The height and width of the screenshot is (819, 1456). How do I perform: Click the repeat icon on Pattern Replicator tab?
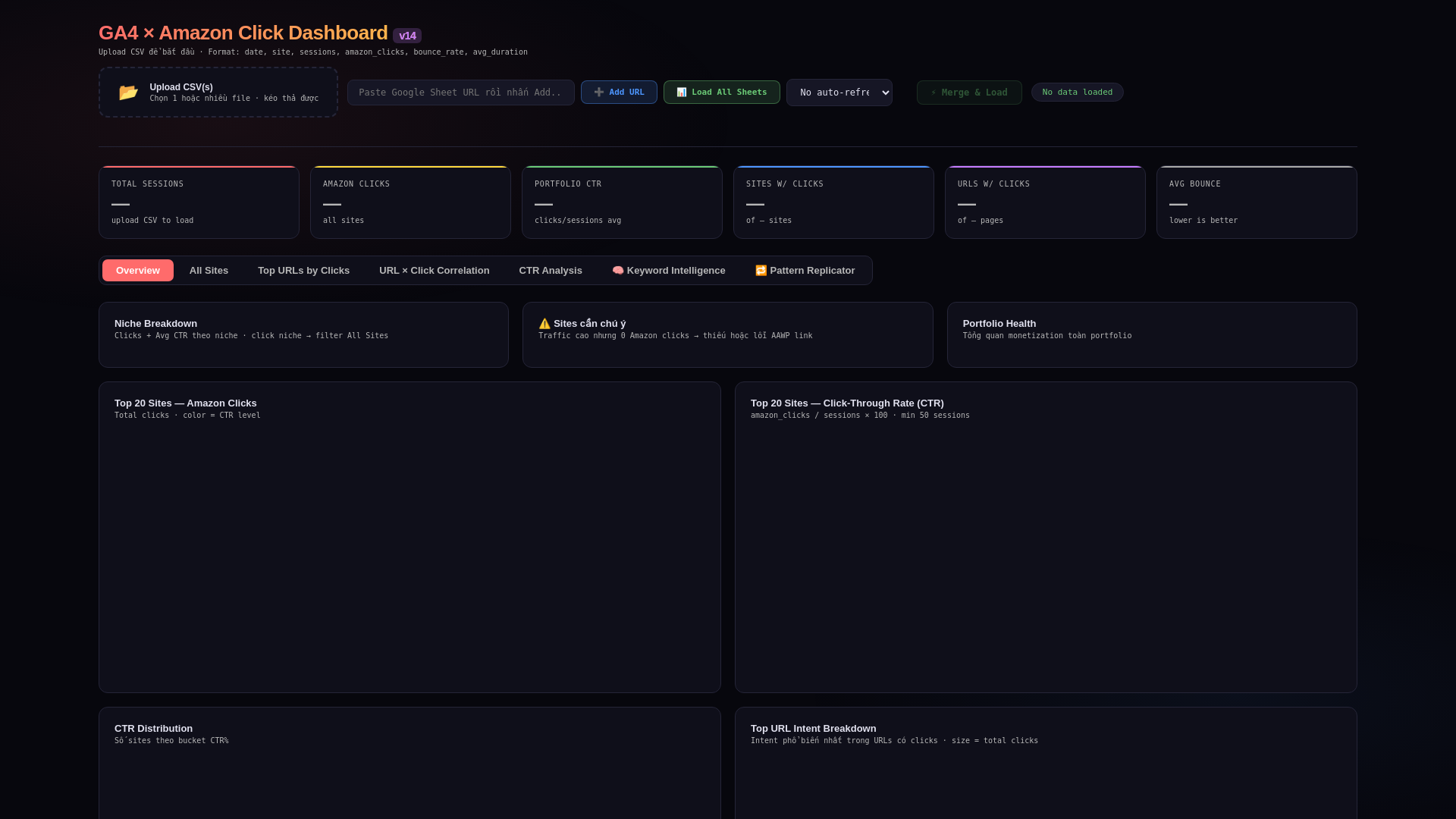[761, 271]
